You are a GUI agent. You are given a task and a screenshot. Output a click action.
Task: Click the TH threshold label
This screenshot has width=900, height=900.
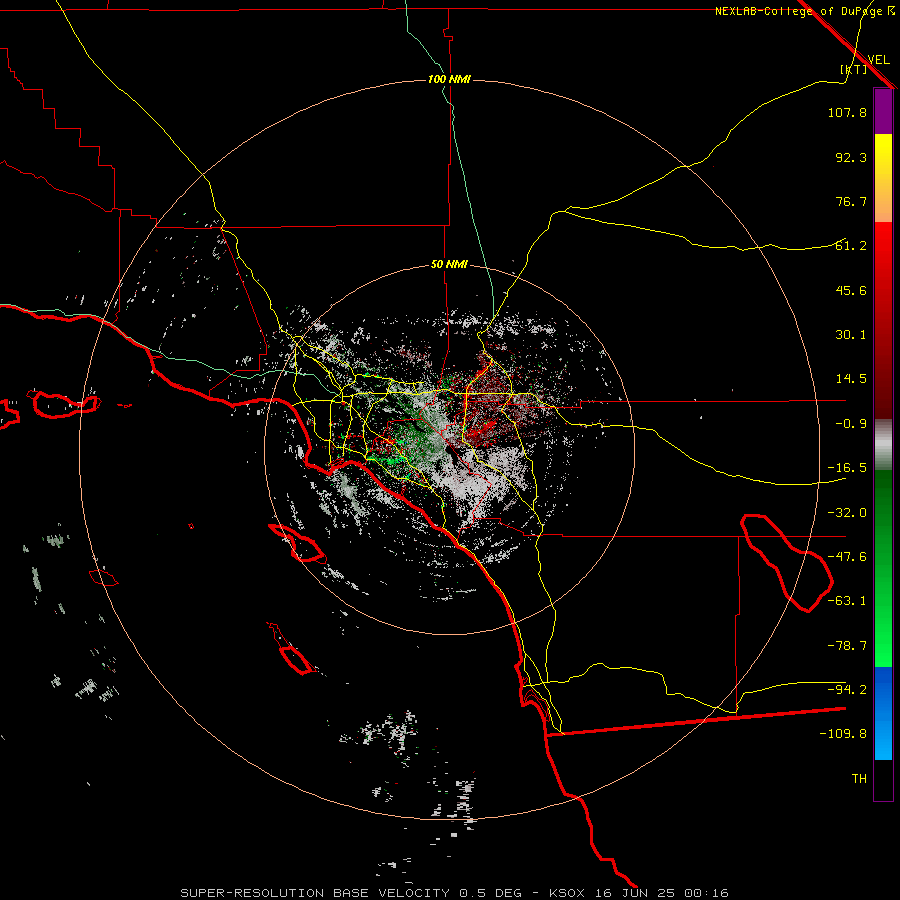point(859,779)
